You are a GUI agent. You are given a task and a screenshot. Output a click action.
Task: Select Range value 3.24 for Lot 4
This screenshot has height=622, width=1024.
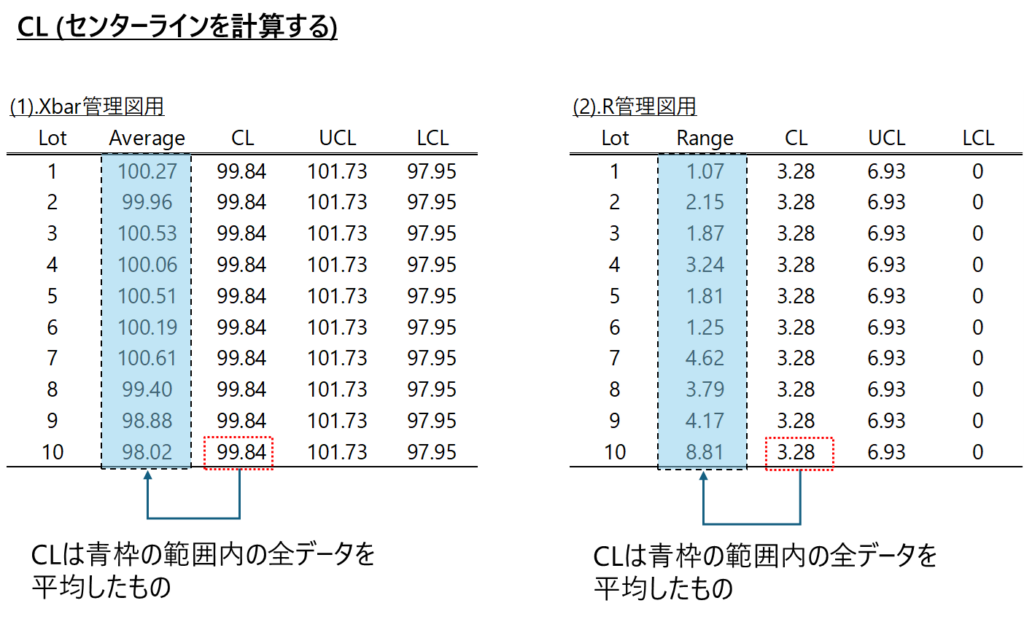pos(704,265)
